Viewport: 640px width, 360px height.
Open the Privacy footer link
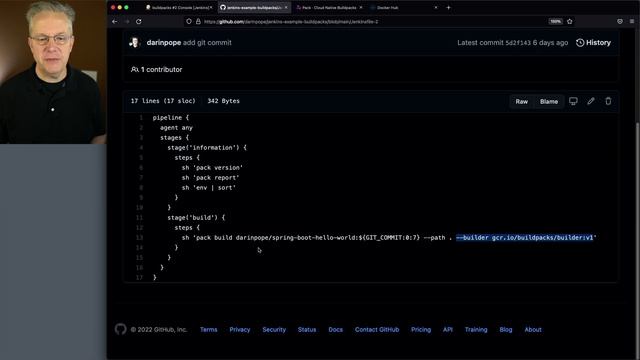click(240, 329)
